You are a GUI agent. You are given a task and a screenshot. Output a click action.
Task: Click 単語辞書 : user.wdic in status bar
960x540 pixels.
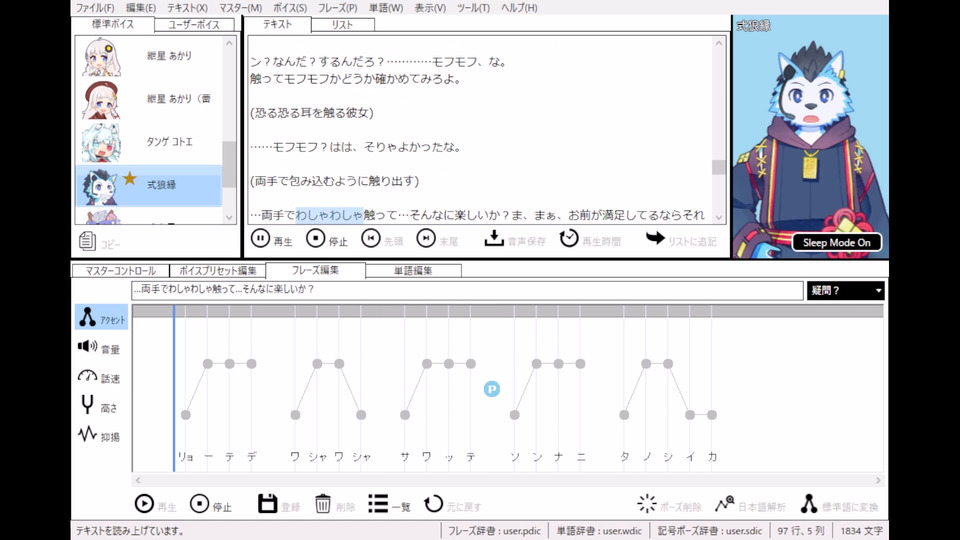pos(599,531)
